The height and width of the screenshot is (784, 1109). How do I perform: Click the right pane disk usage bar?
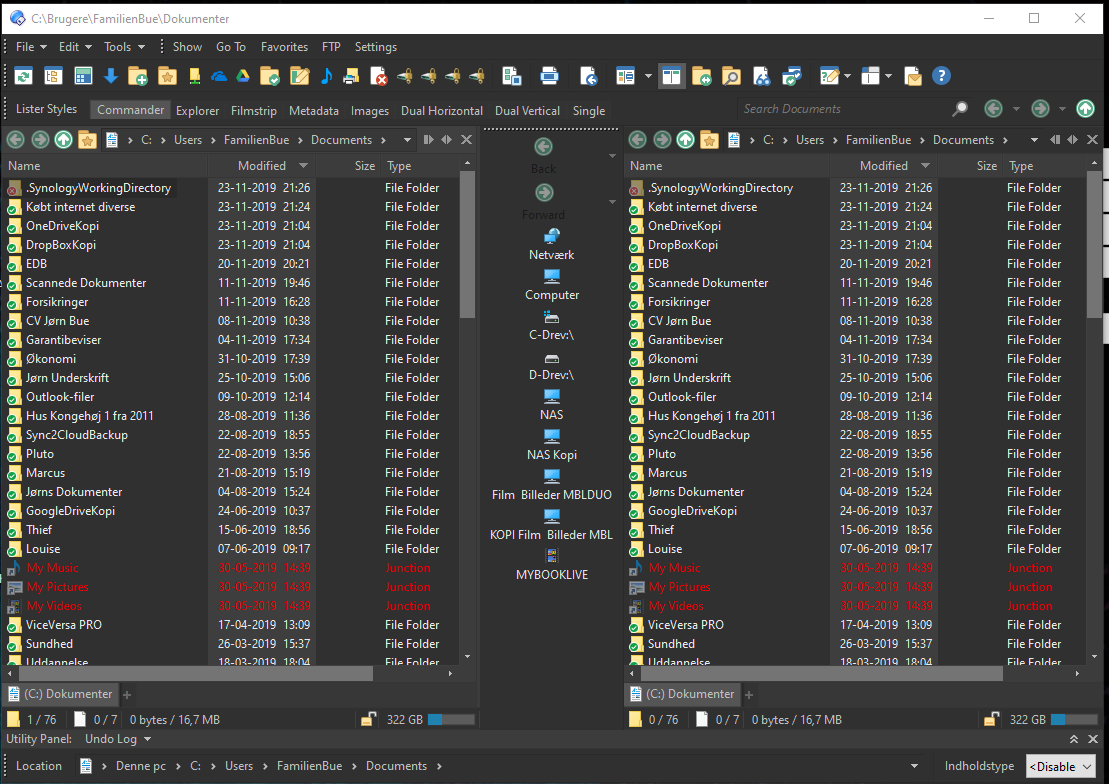tap(1074, 720)
